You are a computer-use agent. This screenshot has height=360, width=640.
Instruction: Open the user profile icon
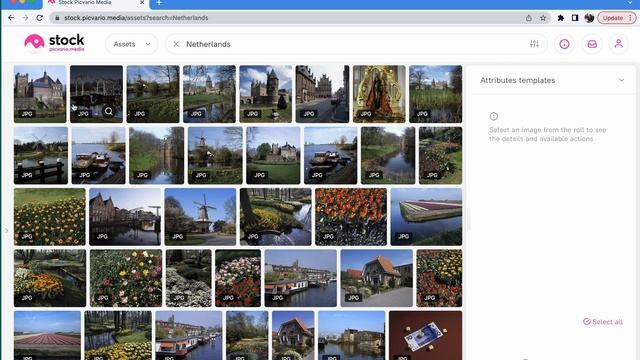point(618,44)
